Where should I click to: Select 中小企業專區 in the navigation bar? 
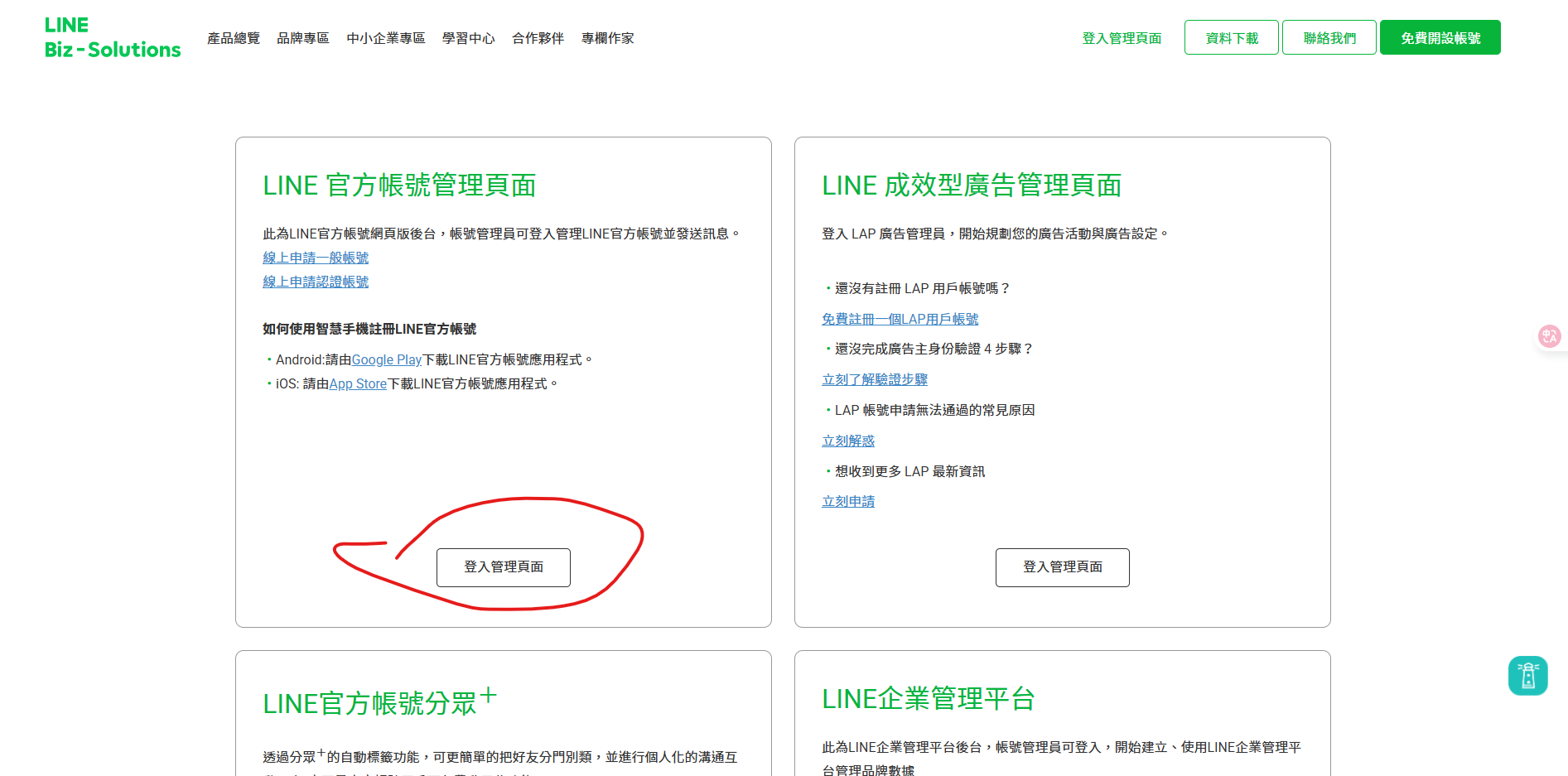pos(385,38)
